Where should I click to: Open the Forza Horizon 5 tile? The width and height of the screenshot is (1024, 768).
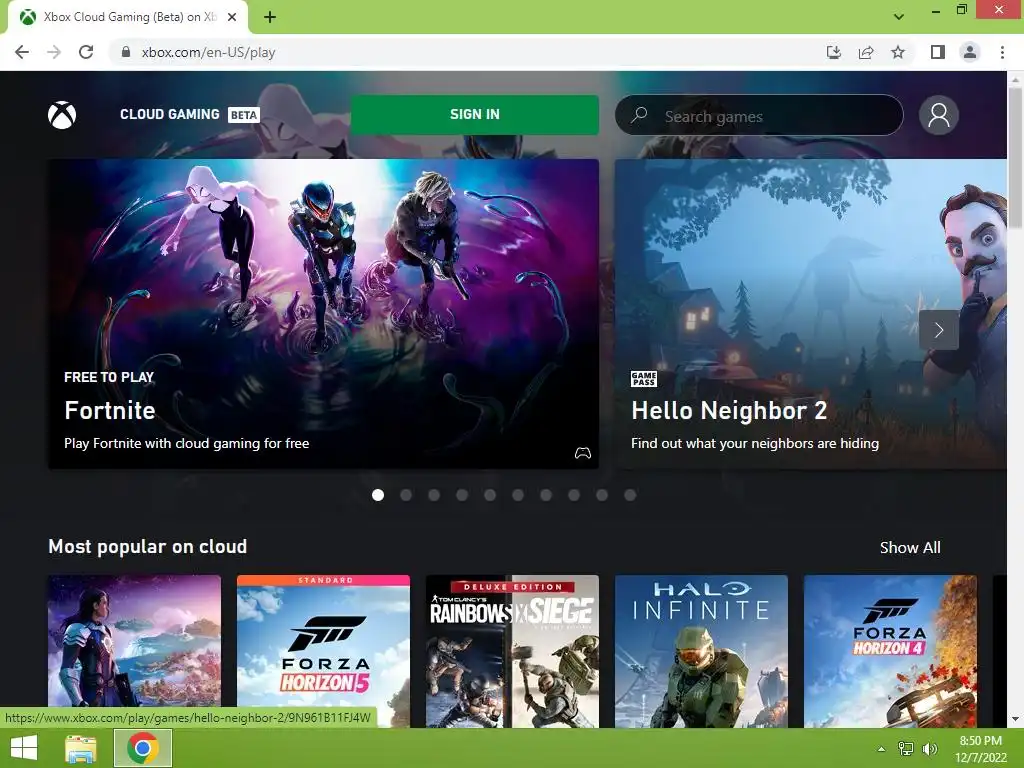323,651
